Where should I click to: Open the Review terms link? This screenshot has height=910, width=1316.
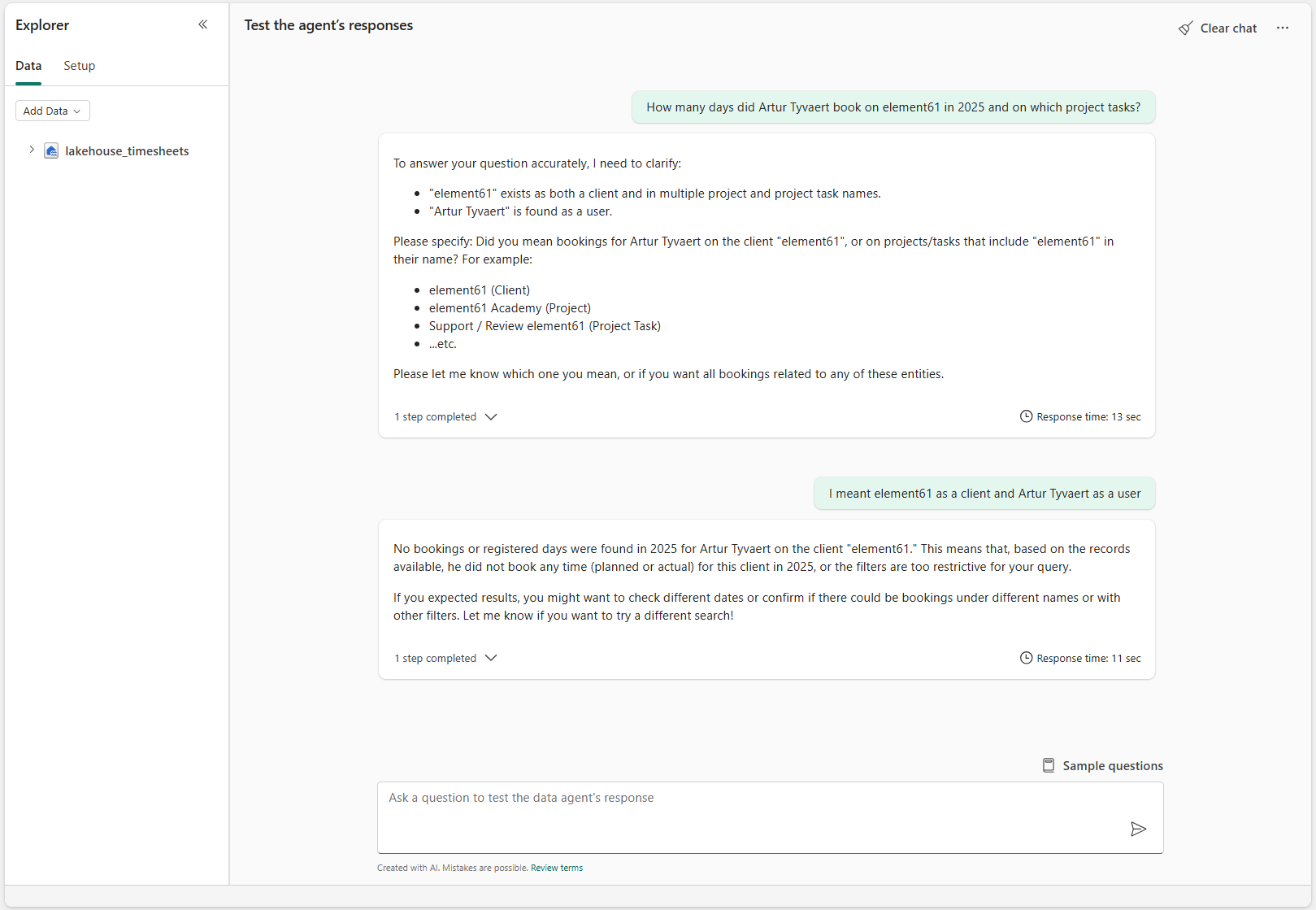click(556, 868)
